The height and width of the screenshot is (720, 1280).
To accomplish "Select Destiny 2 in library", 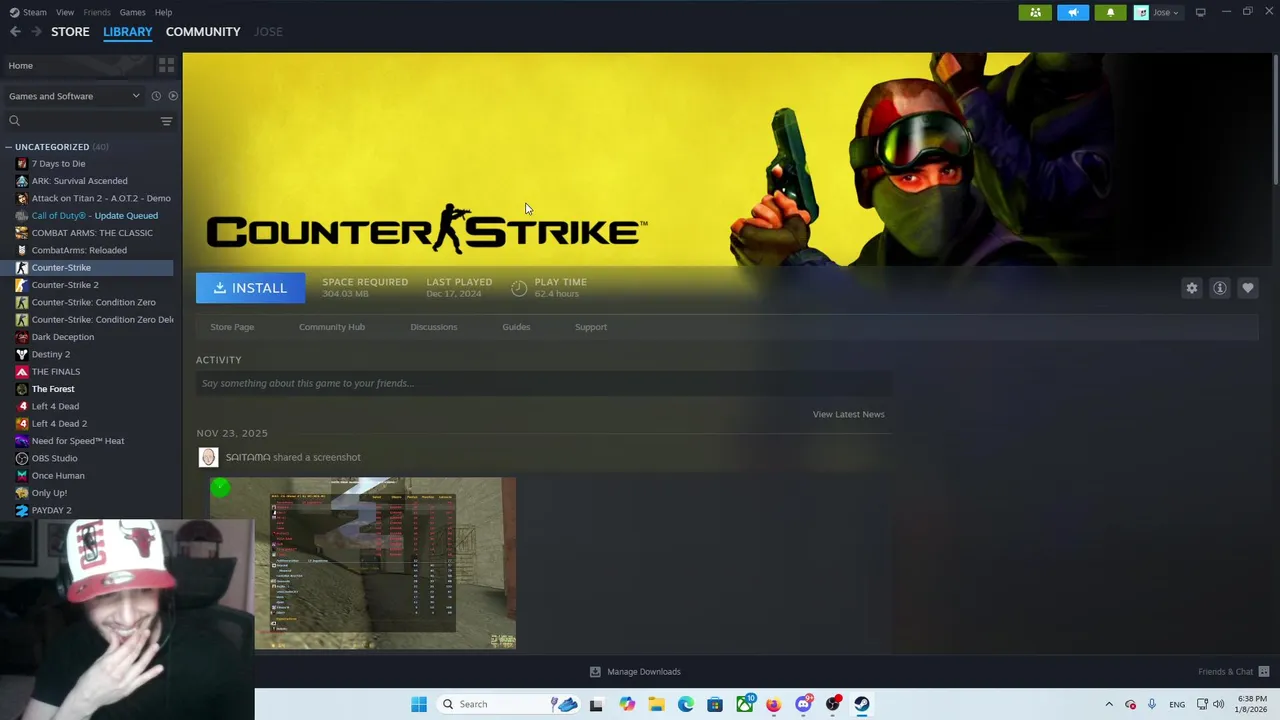I will [x=50, y=354].
